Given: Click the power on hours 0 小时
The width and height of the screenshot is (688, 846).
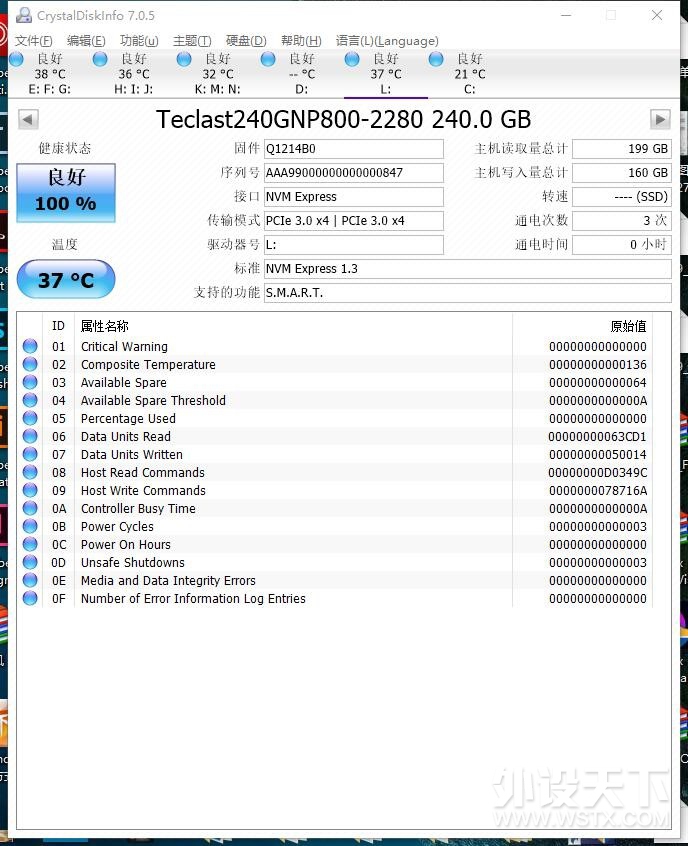Looking at the screenshot, I should point(622,245).
